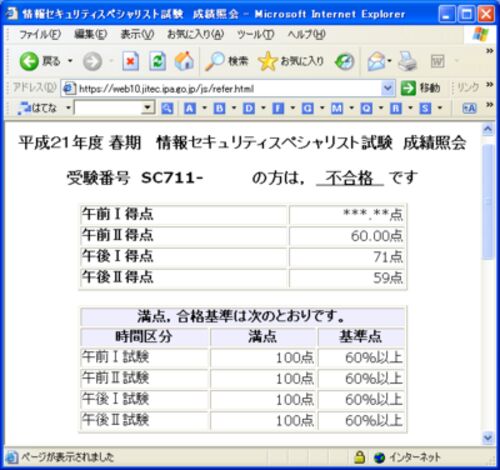Open the address bar URL dropdown

(x=388, y=88)
